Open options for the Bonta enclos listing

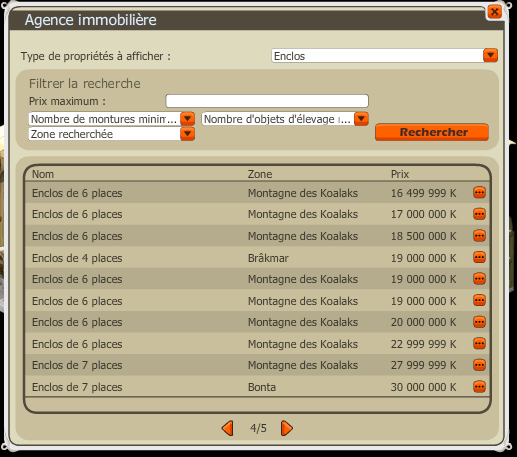click(479, 387)
